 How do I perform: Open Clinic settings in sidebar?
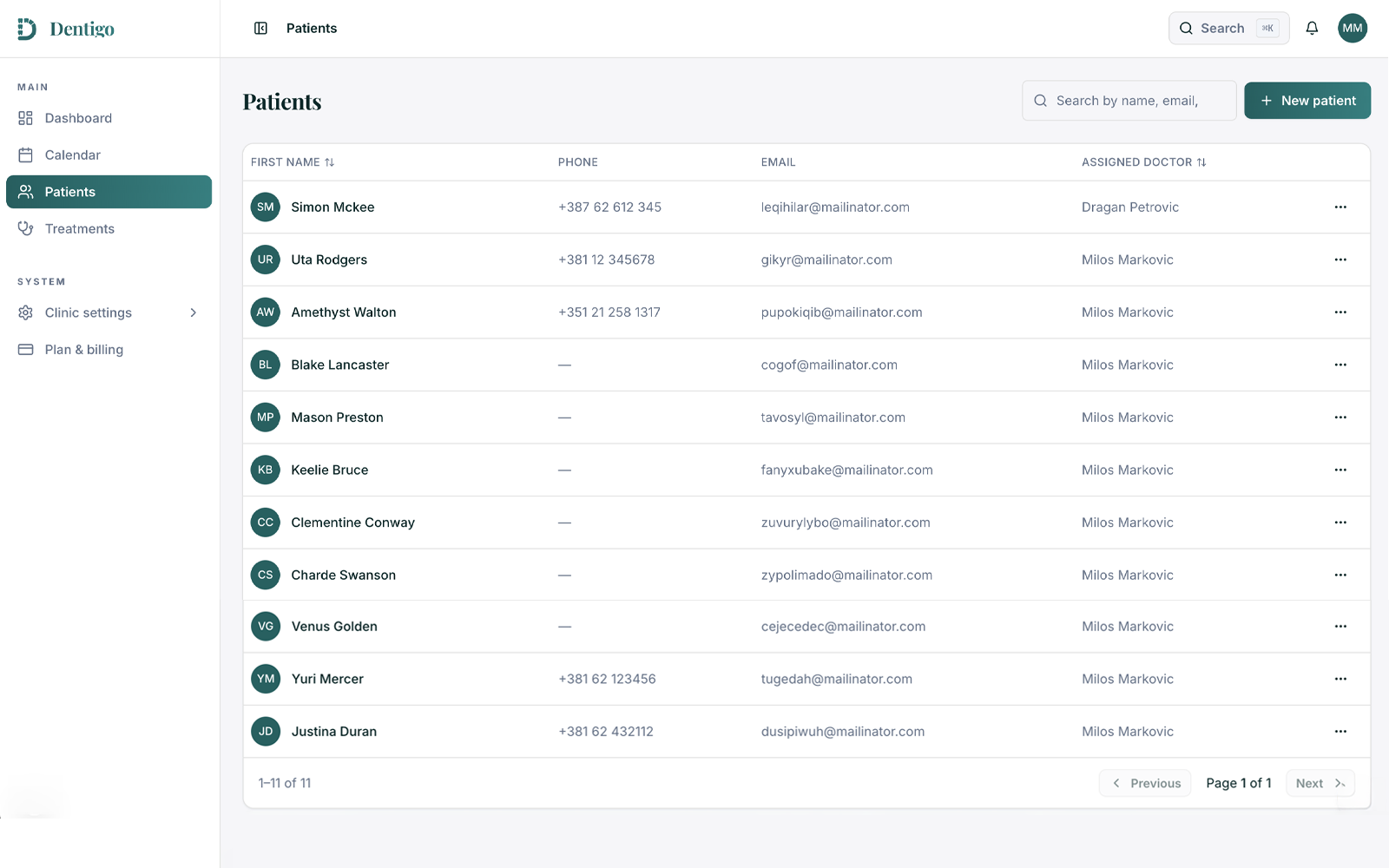(109, 312)
